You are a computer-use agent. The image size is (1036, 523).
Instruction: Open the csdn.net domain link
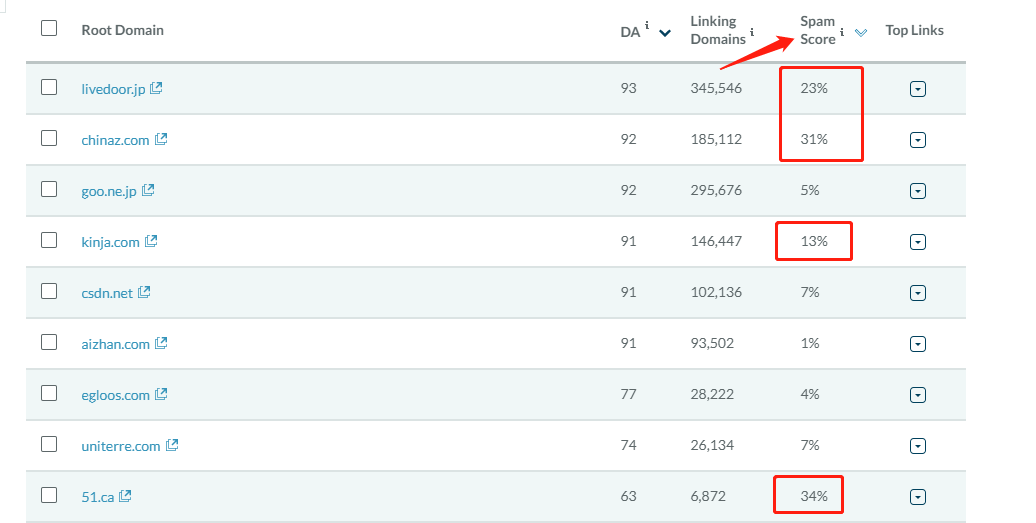pyautogui.click(x=107, y=293)
